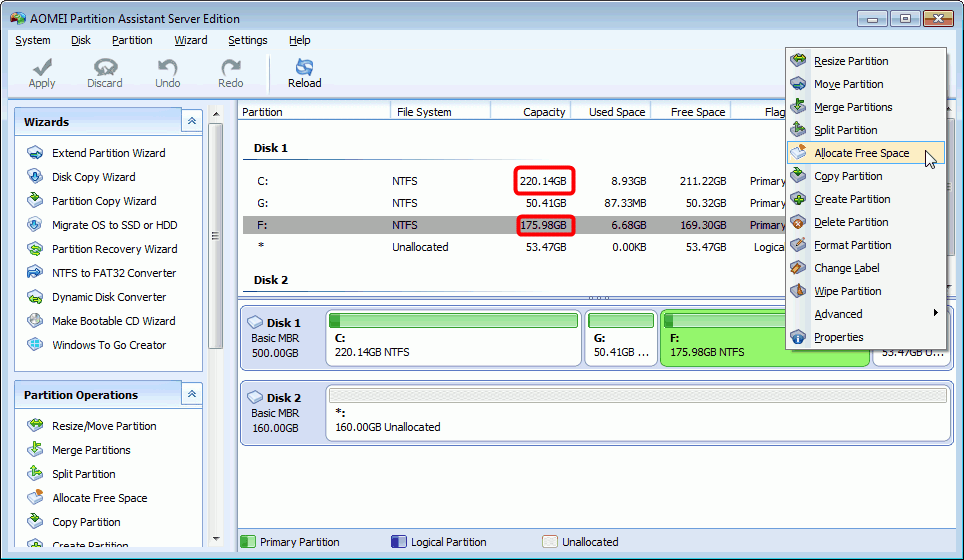Collapse the Partition Operations panel
Screen dimensions: 964x560
192,394
